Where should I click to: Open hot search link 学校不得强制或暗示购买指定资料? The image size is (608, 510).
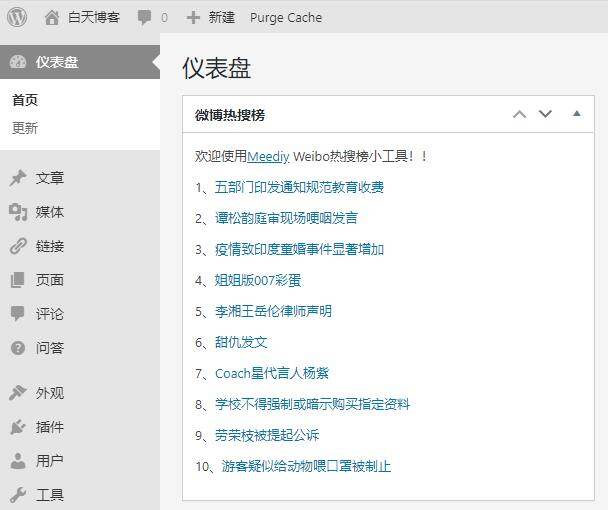point(313,405)
